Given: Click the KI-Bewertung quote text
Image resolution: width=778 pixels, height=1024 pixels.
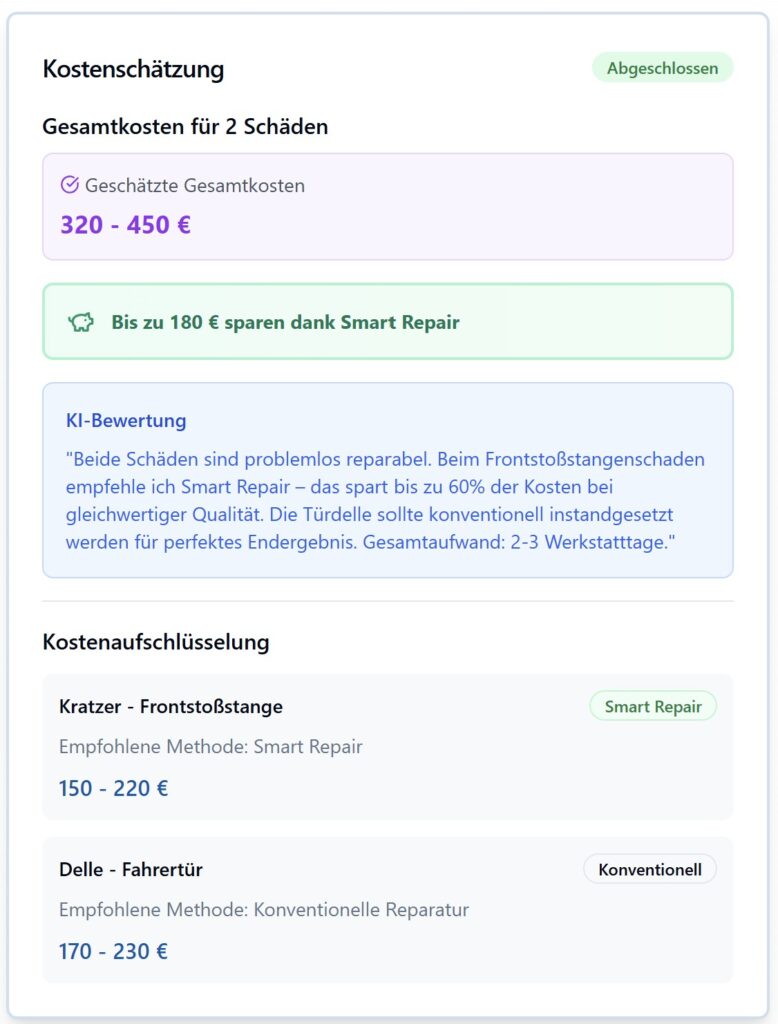Looking at the screenshot, I should 385,501.
